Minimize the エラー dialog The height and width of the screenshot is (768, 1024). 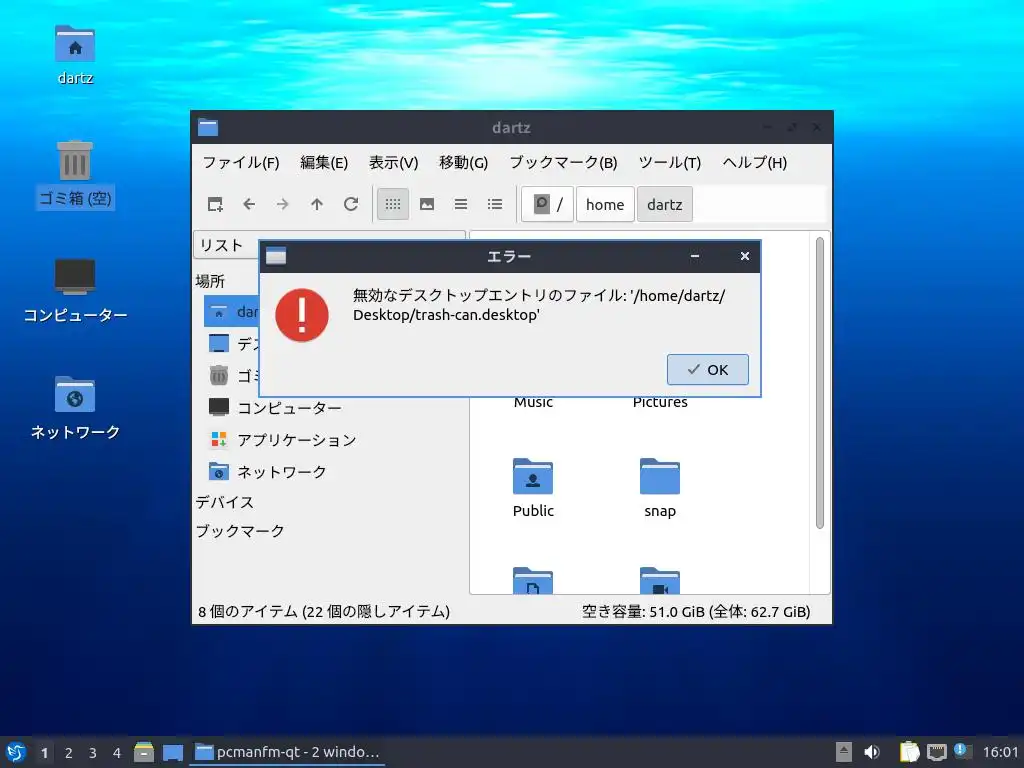(695, 256)
